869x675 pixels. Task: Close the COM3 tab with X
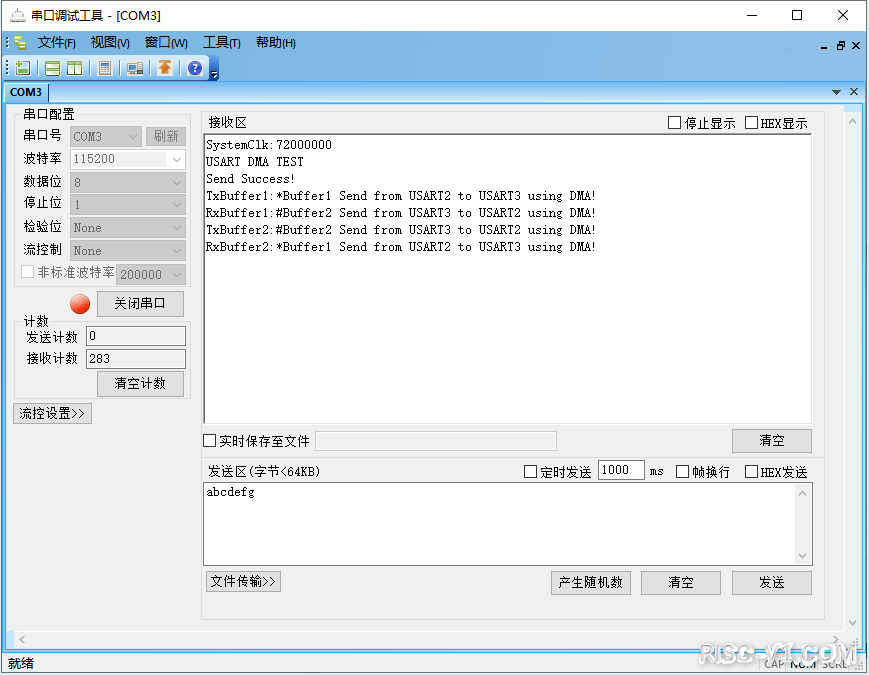(854, 91)
